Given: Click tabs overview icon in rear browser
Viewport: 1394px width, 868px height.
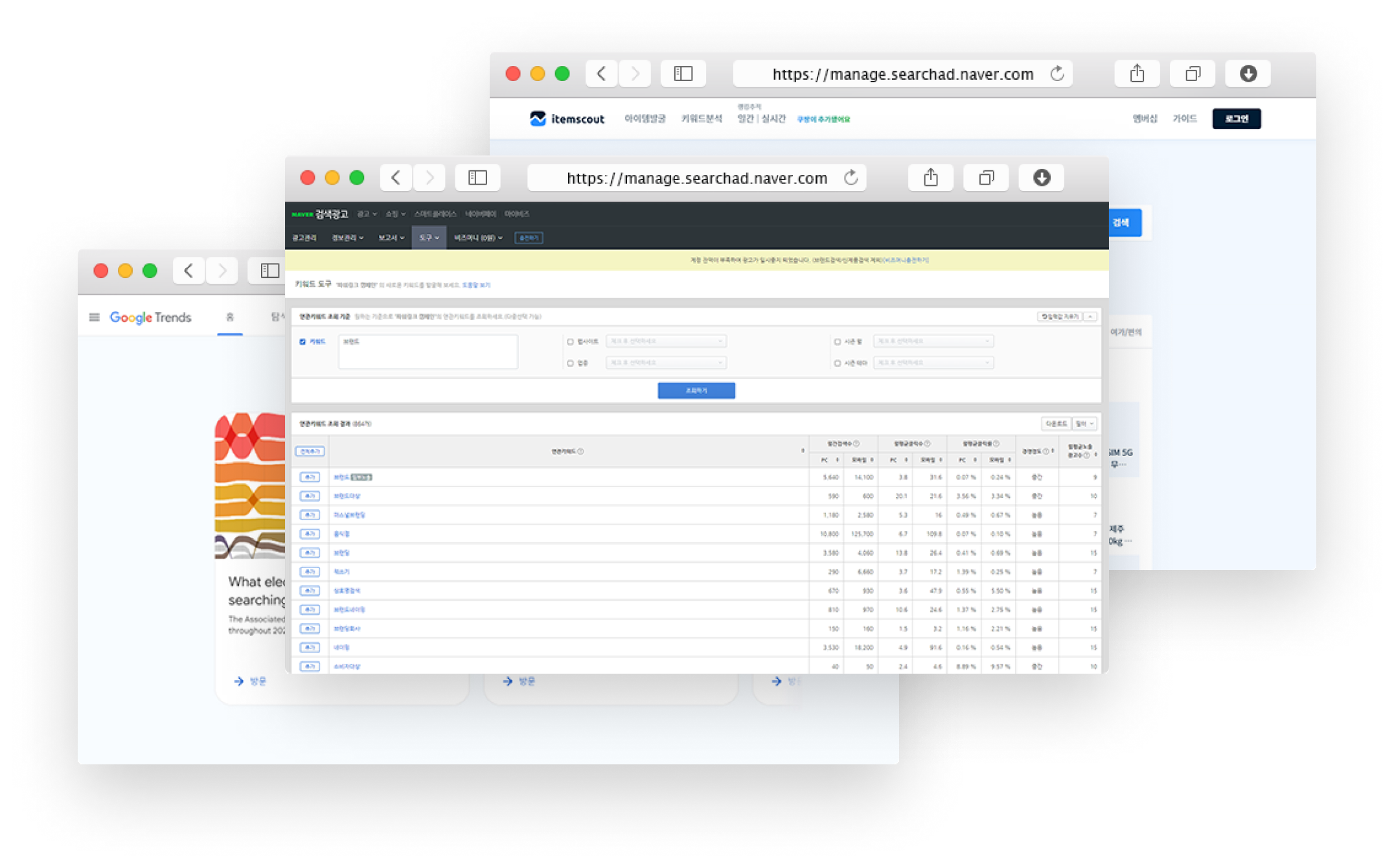Looking at the screenshot, I should click(x=1192, y=74).
